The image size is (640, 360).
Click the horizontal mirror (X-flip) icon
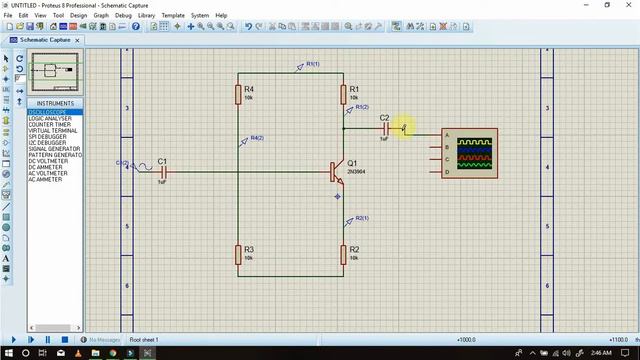click(20, 91)
